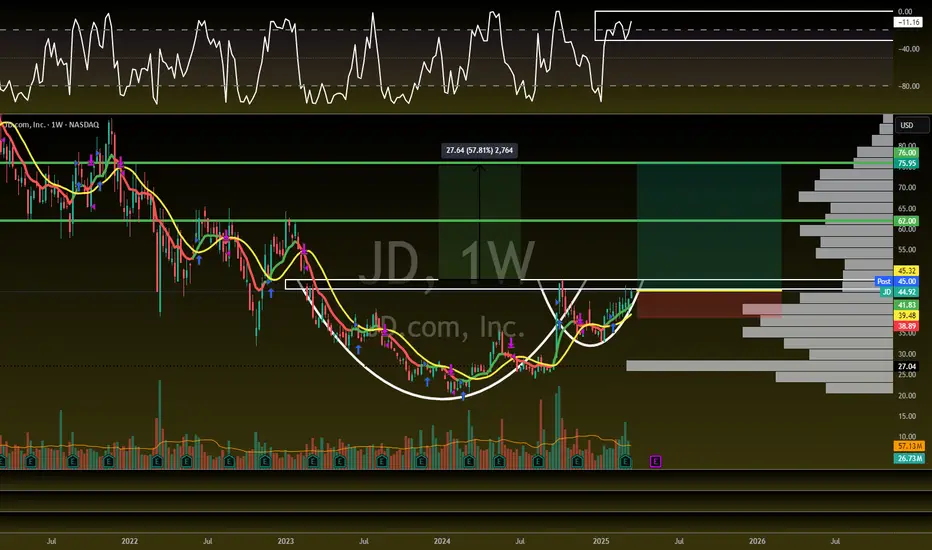
Task: Click the teal 26.73M volume label
Action: pos(909,458)
